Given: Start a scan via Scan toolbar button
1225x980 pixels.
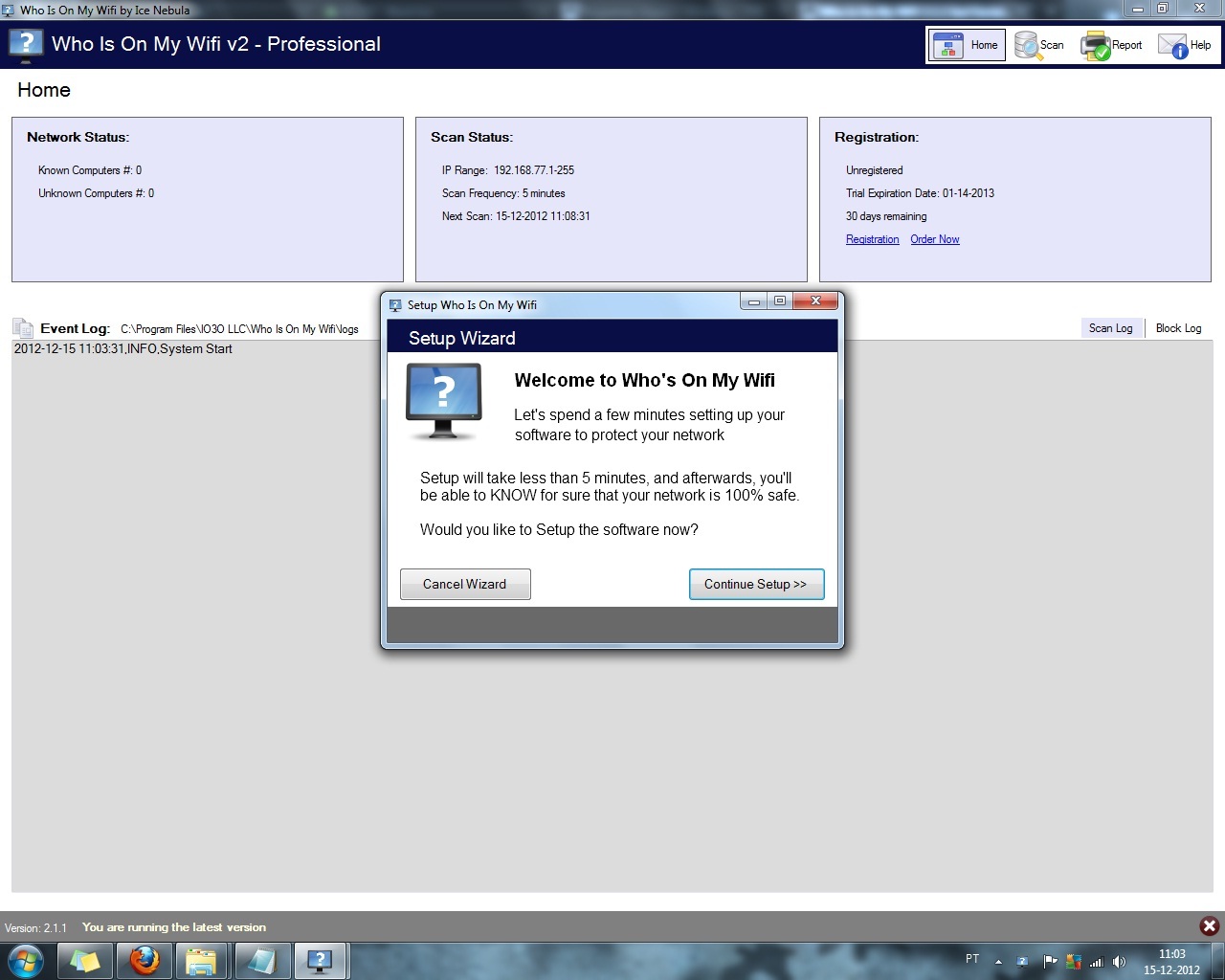Looking at the screenshot, I should coord(1039,45).
